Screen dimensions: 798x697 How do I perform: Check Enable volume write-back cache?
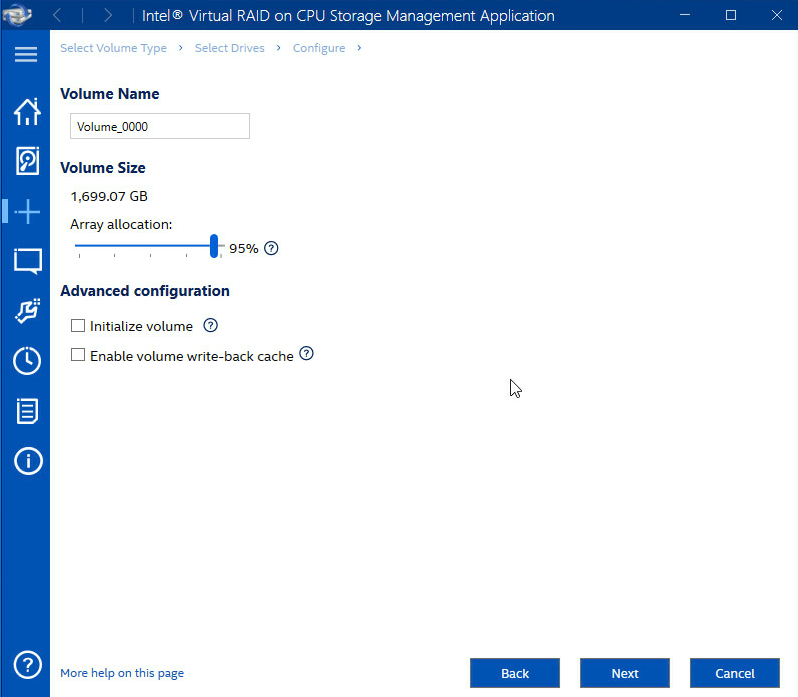pyautogui.click(x=78, y=355)
